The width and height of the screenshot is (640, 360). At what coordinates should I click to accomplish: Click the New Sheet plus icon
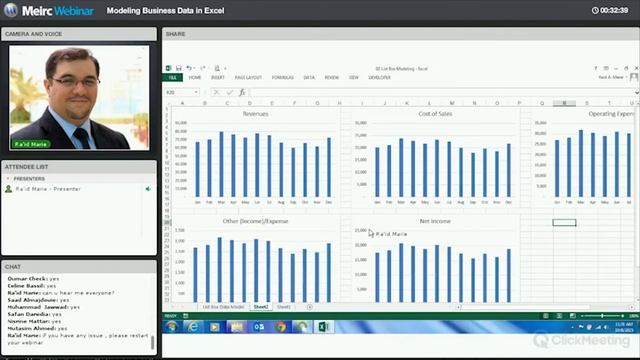[310, 307]
